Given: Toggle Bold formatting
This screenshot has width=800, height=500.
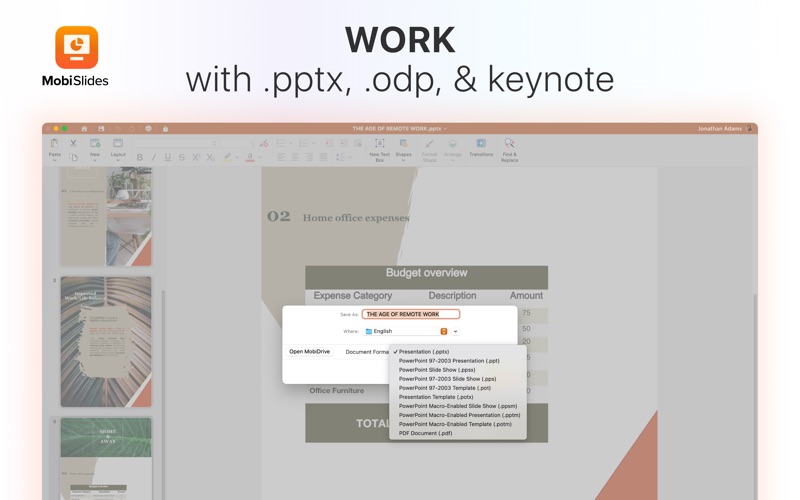Looking at the screenshot, I should 139,158.
